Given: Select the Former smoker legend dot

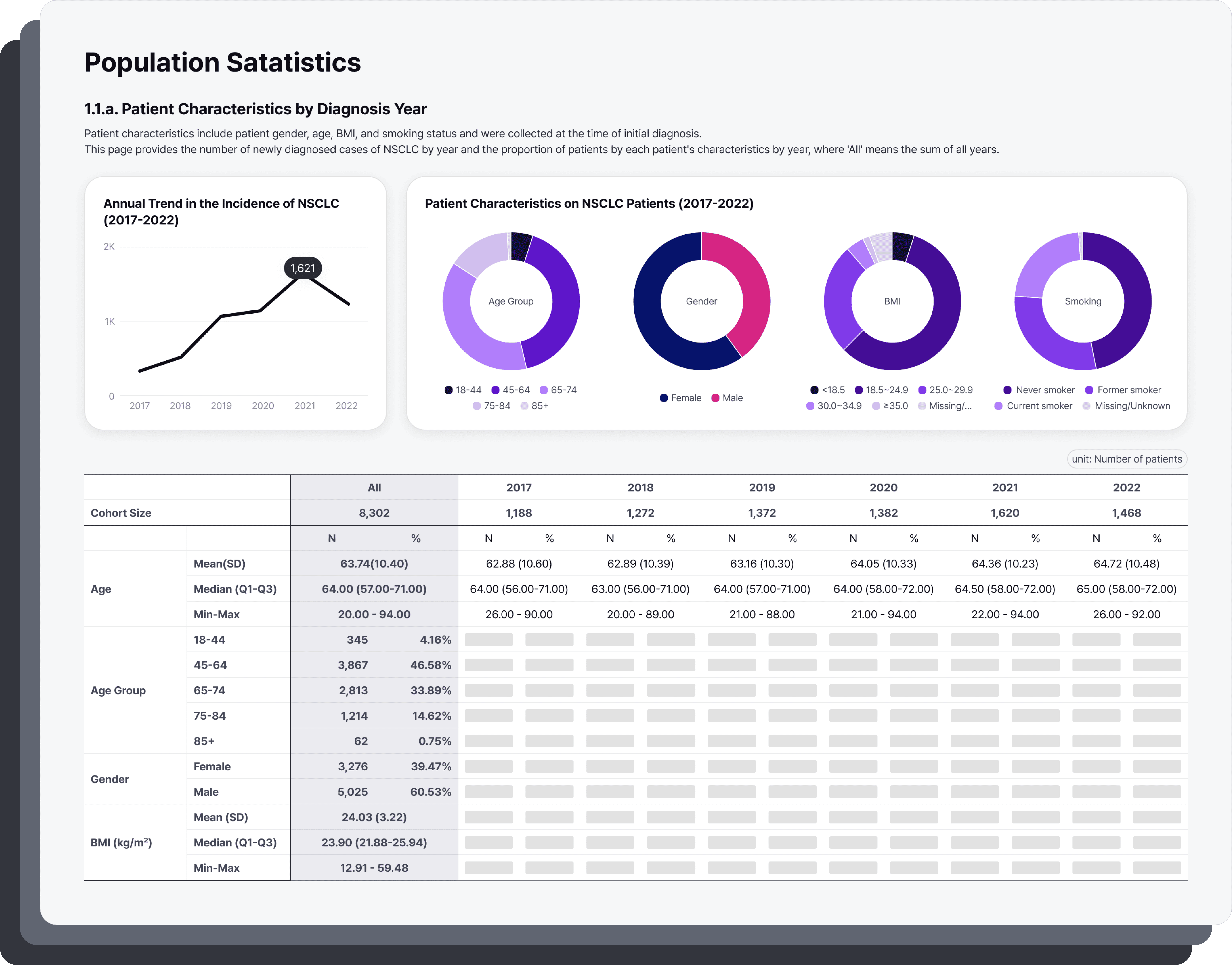Looking at the screenshot, I should 1089,390.
